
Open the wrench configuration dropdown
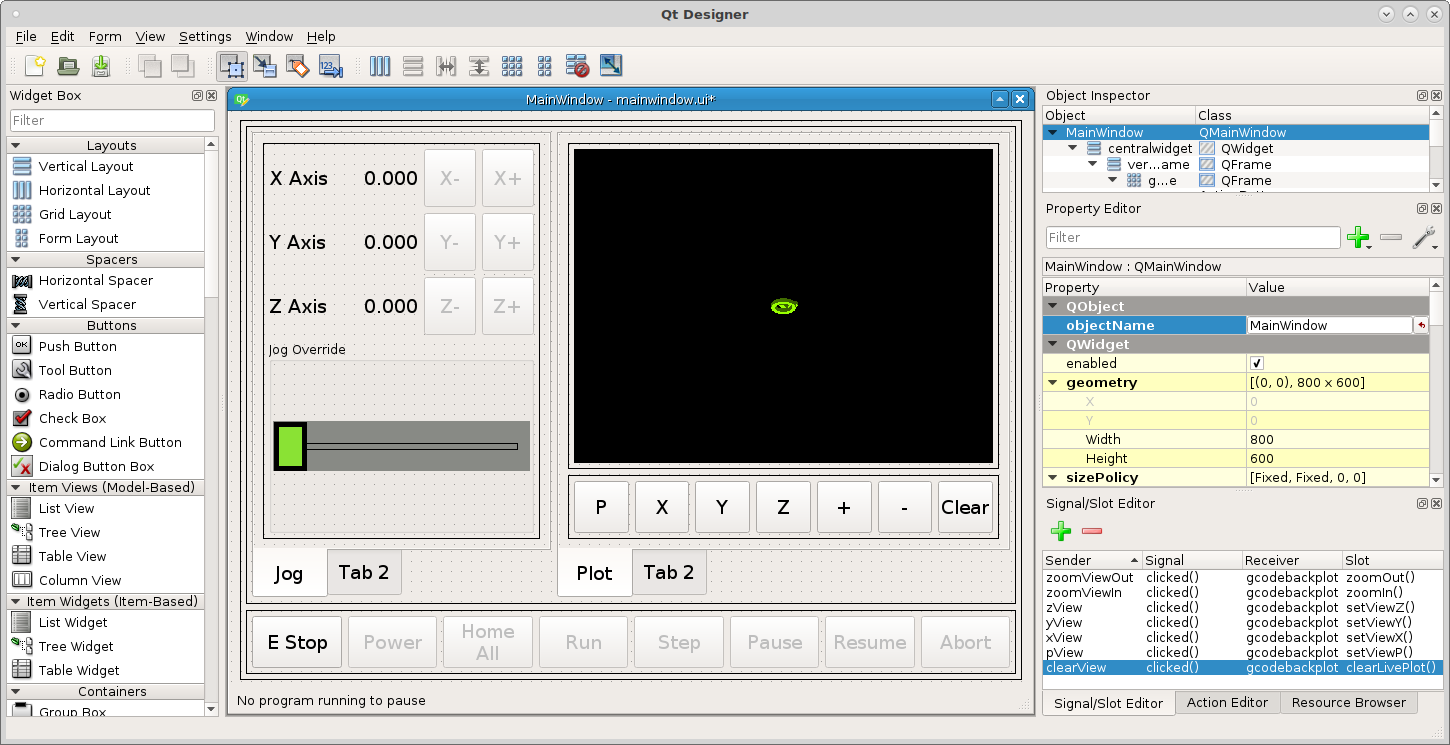(1425, 238)
